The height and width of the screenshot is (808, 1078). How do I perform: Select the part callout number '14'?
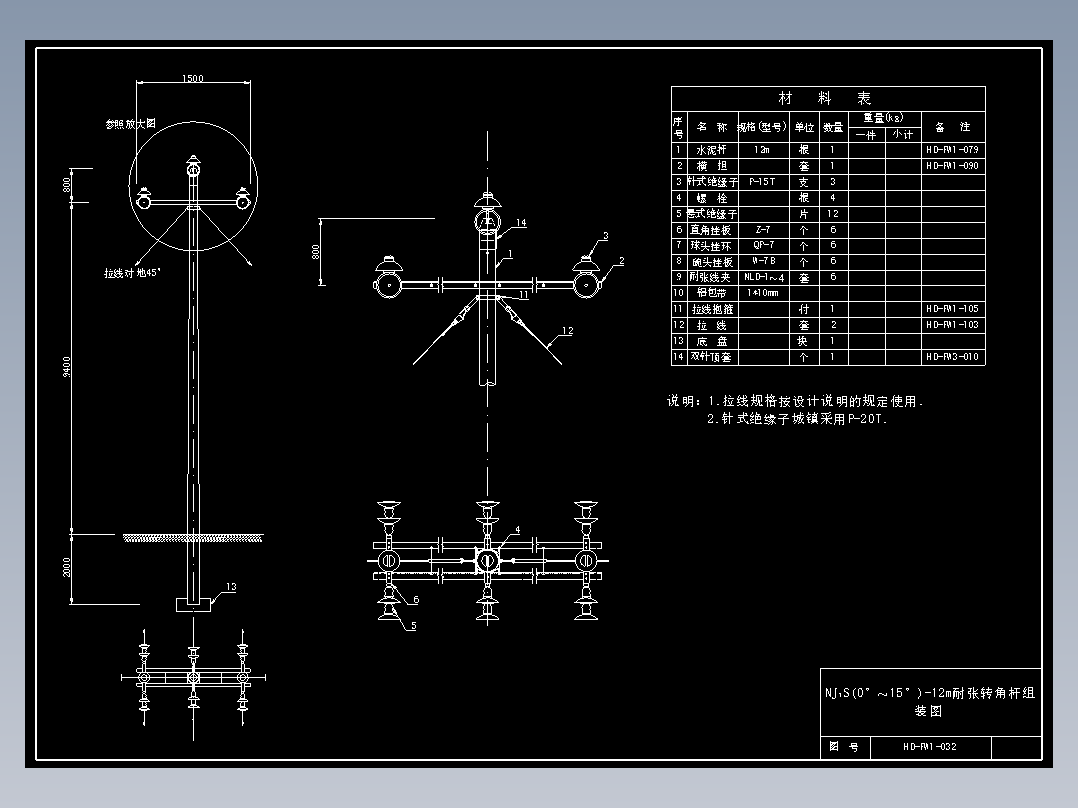pos(521,223)
